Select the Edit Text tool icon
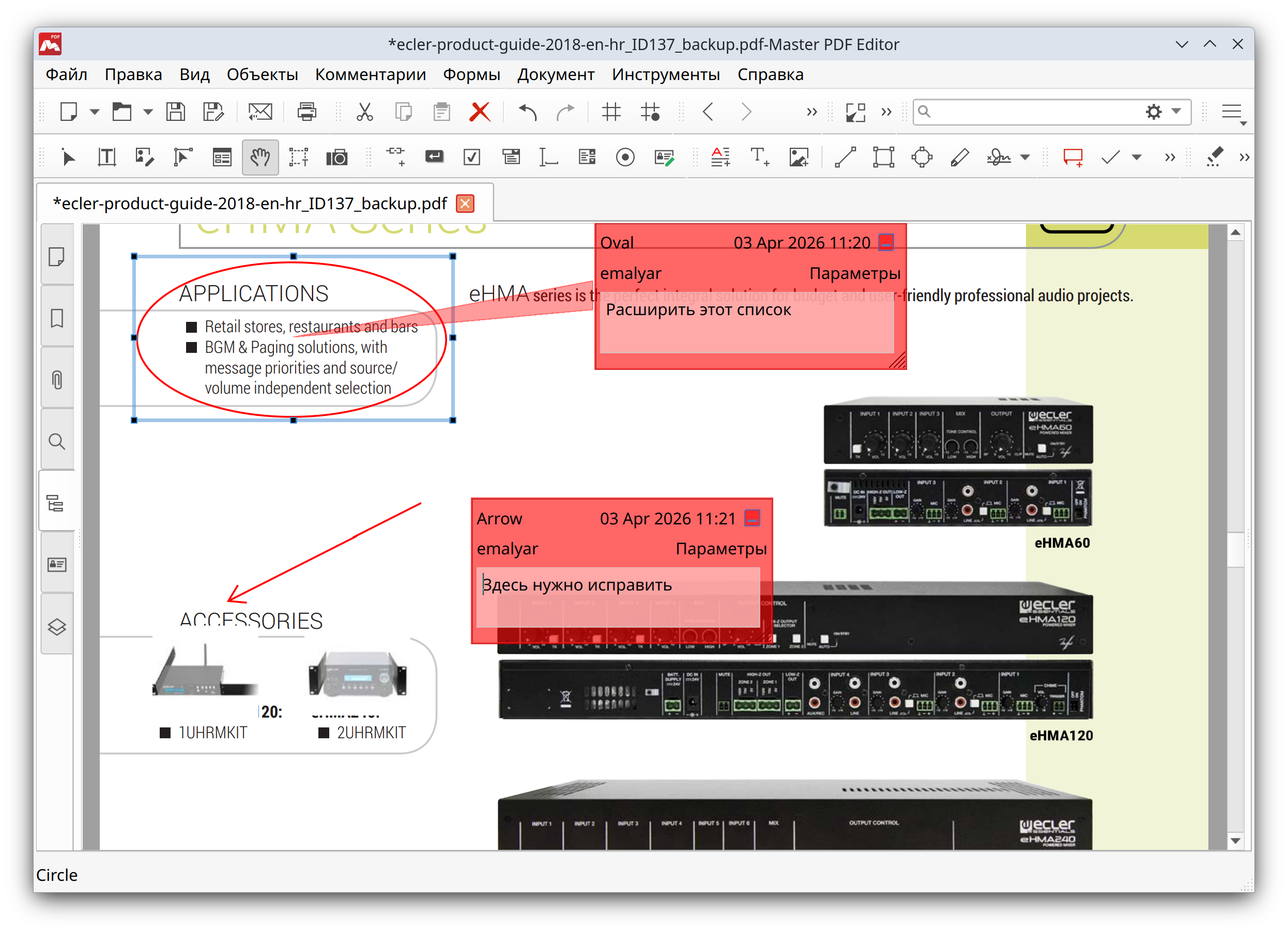This screenshot has height=932, width=1288. pos(107,157)
